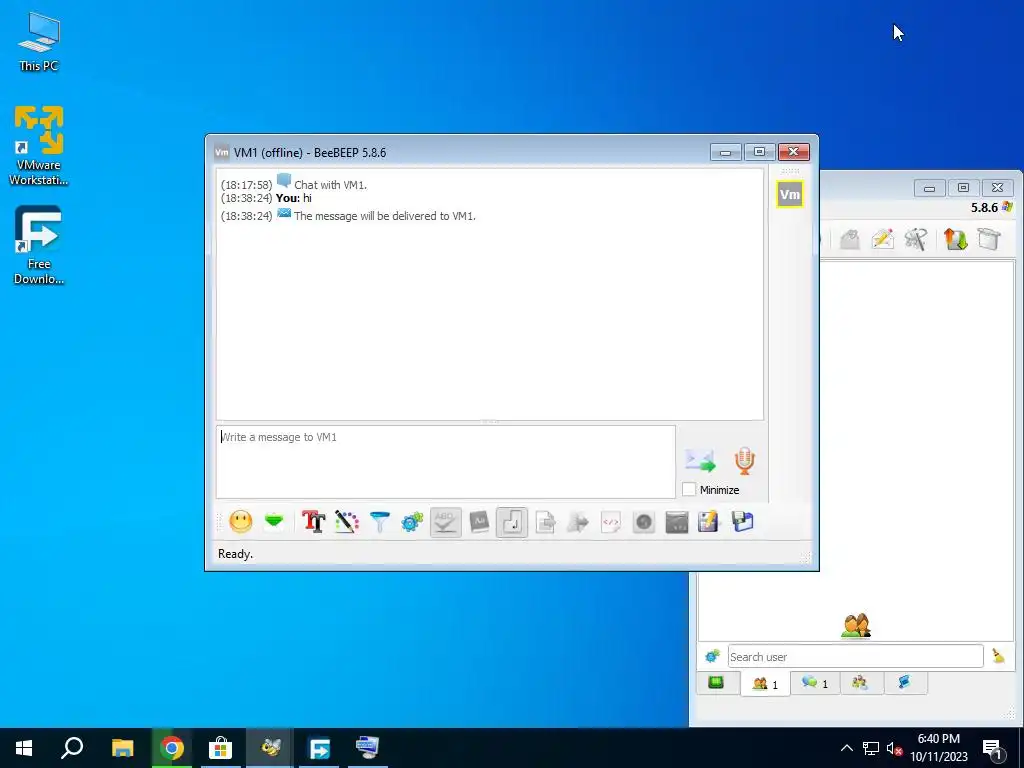Open the notification center icon
Image resolution: width=1024 pixels, height=768 pixels.
[993, 750]
